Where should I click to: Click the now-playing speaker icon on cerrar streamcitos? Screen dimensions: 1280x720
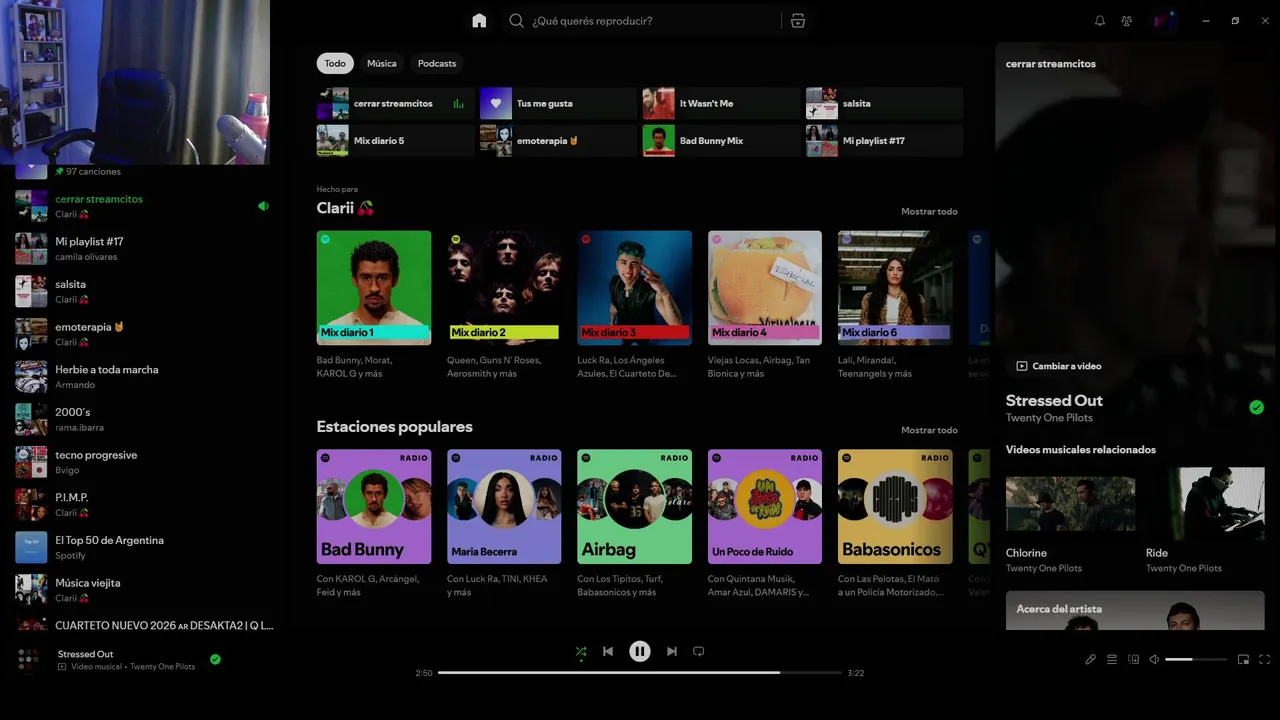pyautogui.click(x=263, y=206)
